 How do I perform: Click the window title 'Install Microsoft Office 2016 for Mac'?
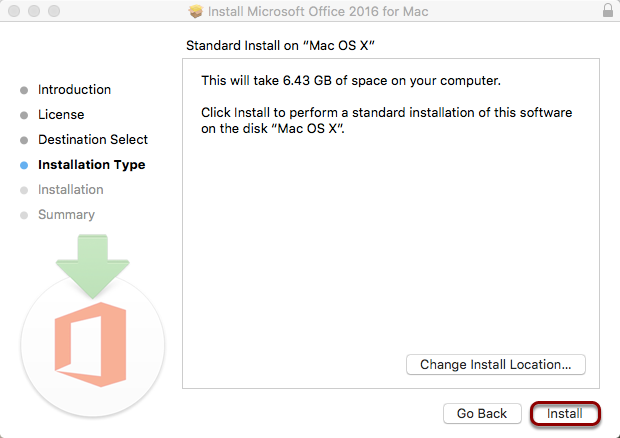coord(318,11)
